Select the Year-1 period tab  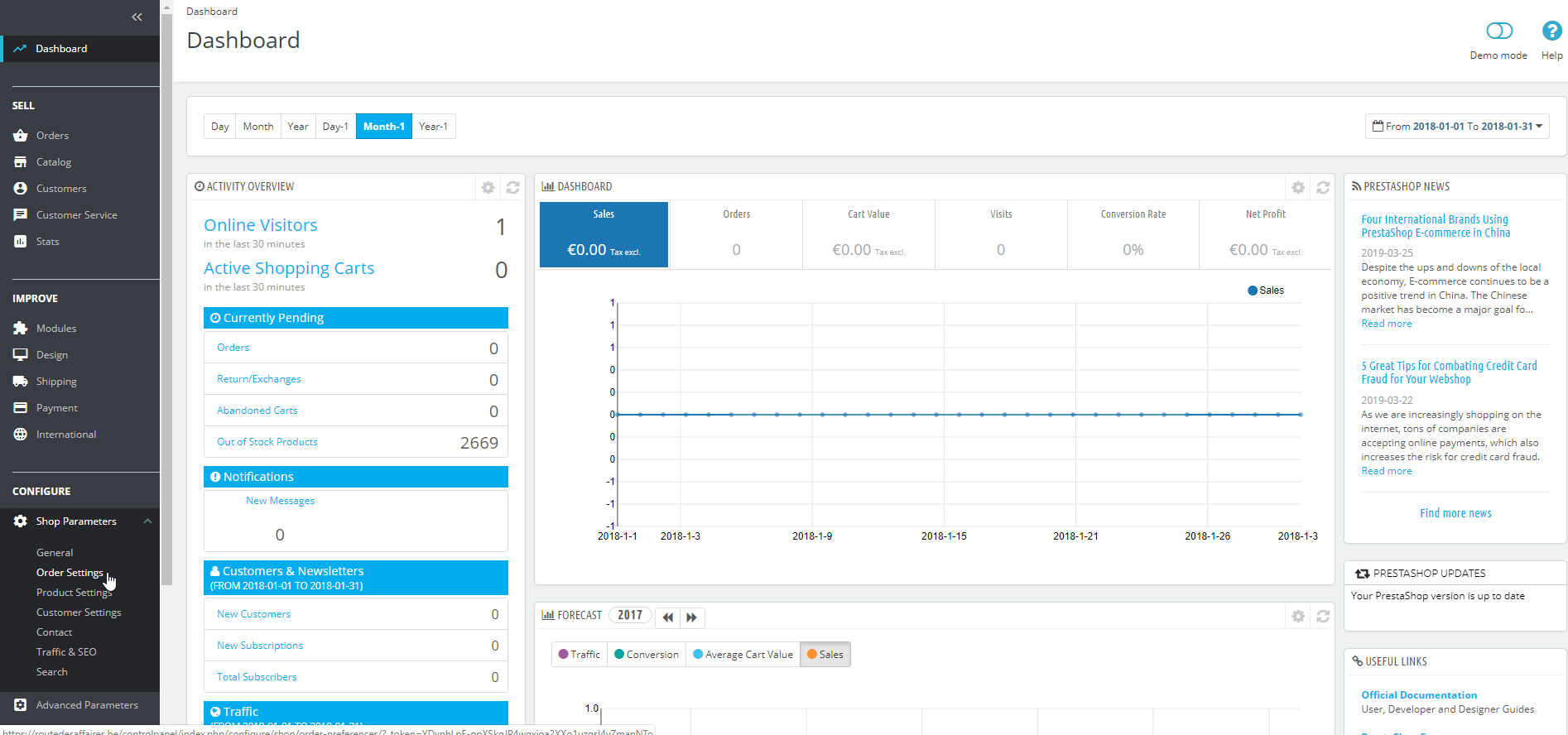point(433,127)
